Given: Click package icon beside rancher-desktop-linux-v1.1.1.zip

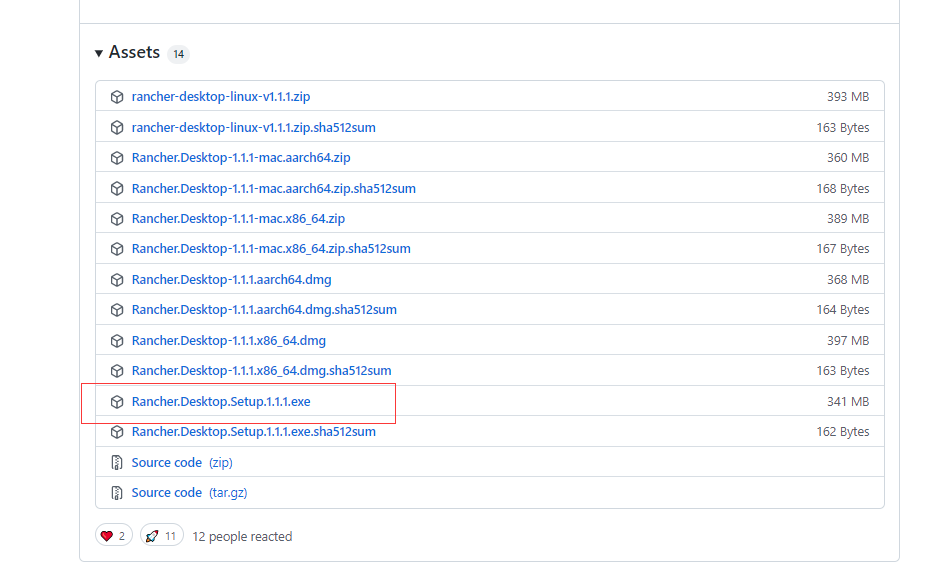Looking at the screenshot, I should point(117,97).
